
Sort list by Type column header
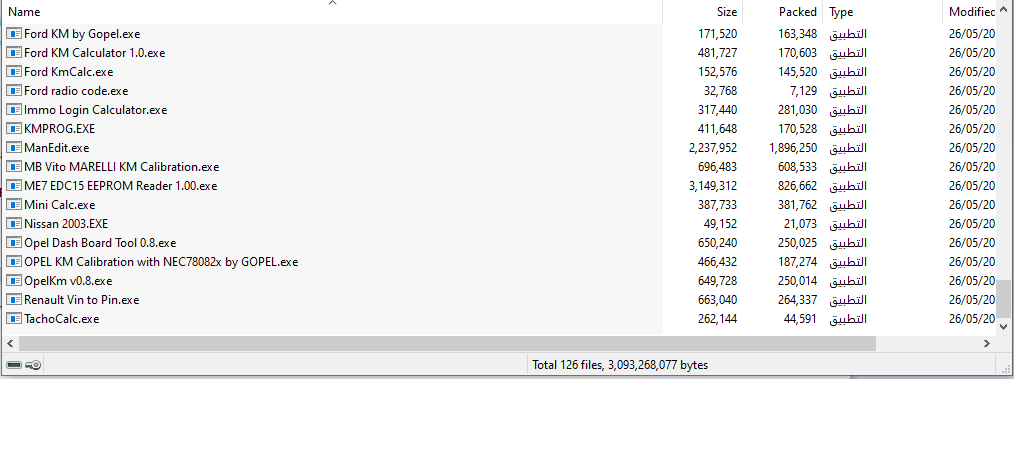coord(882,12)
